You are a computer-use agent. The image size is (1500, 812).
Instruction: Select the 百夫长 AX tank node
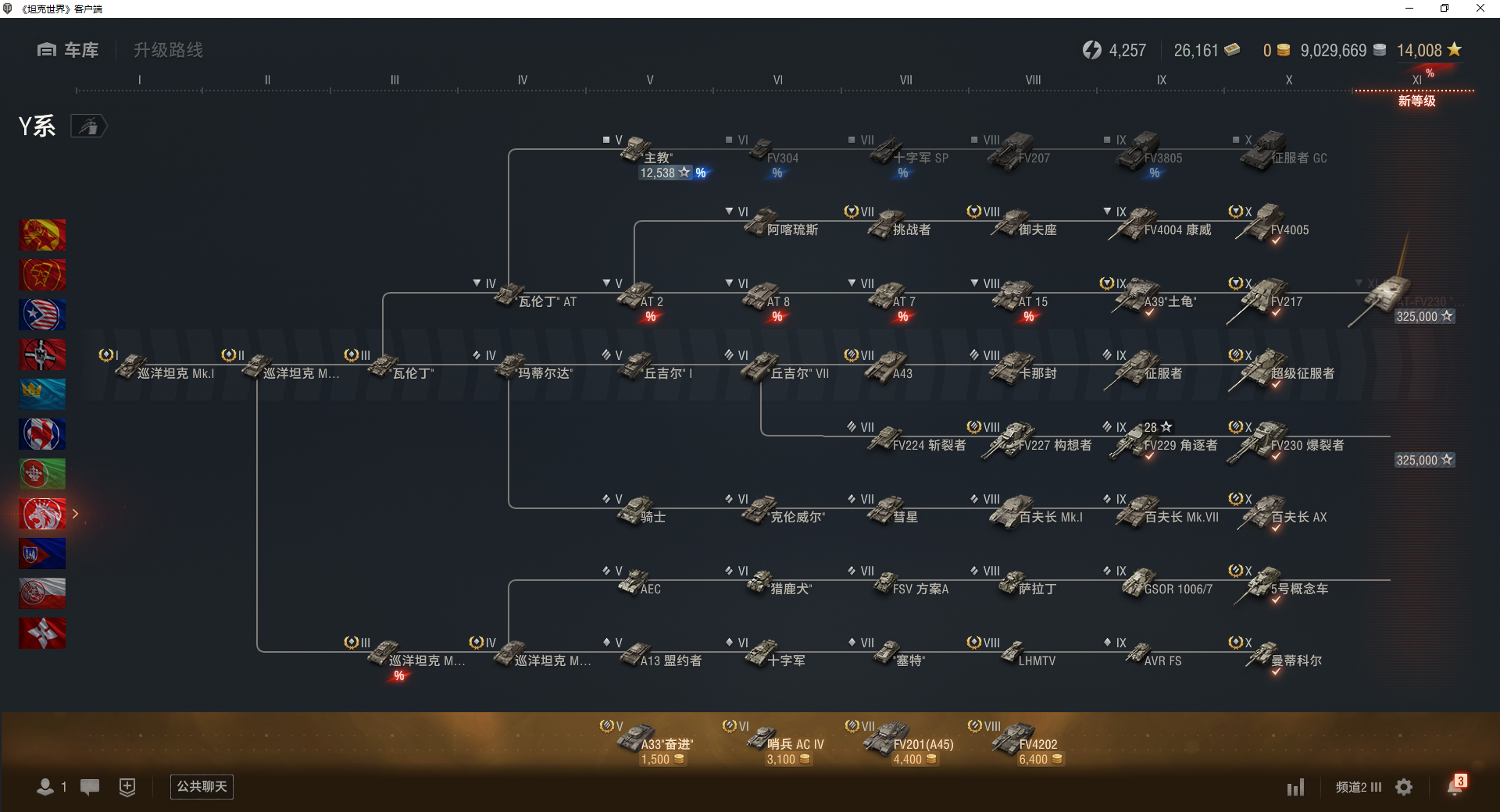[1278, 512]
